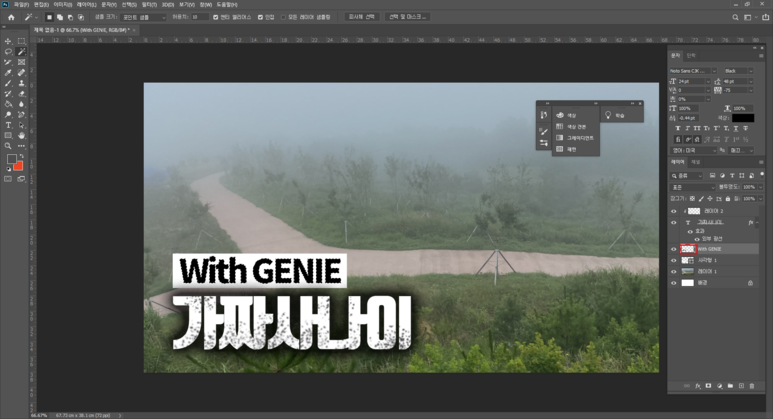Select the Hand tool
This screenshot has width=773, height=419.
22,136
